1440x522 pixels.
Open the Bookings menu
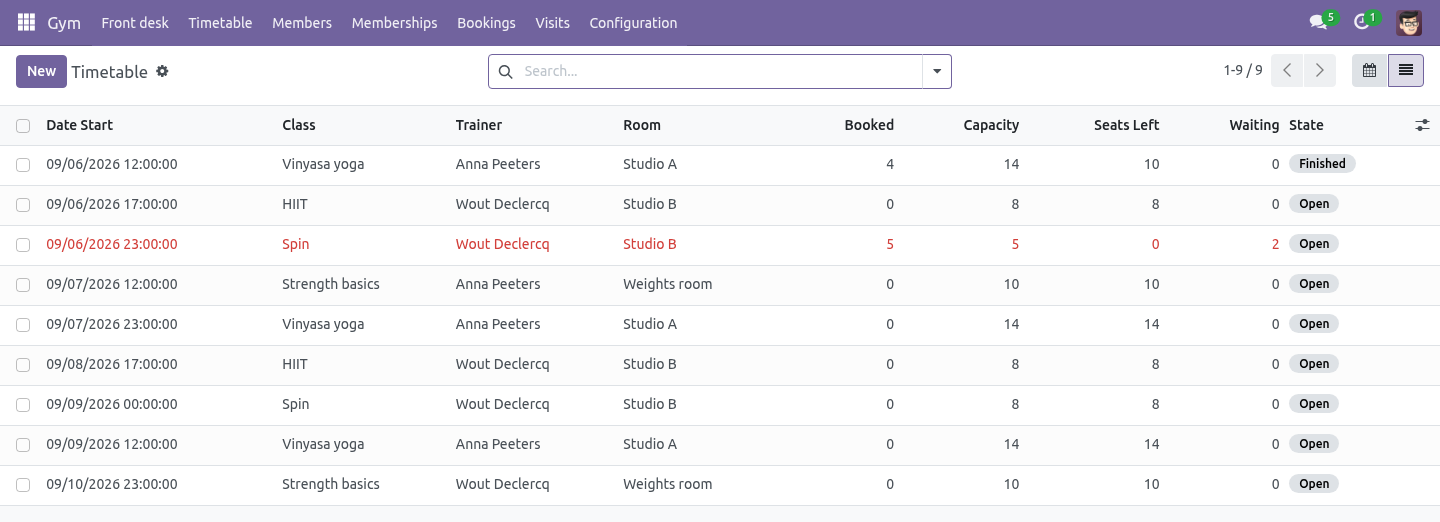tap(486, 22)
